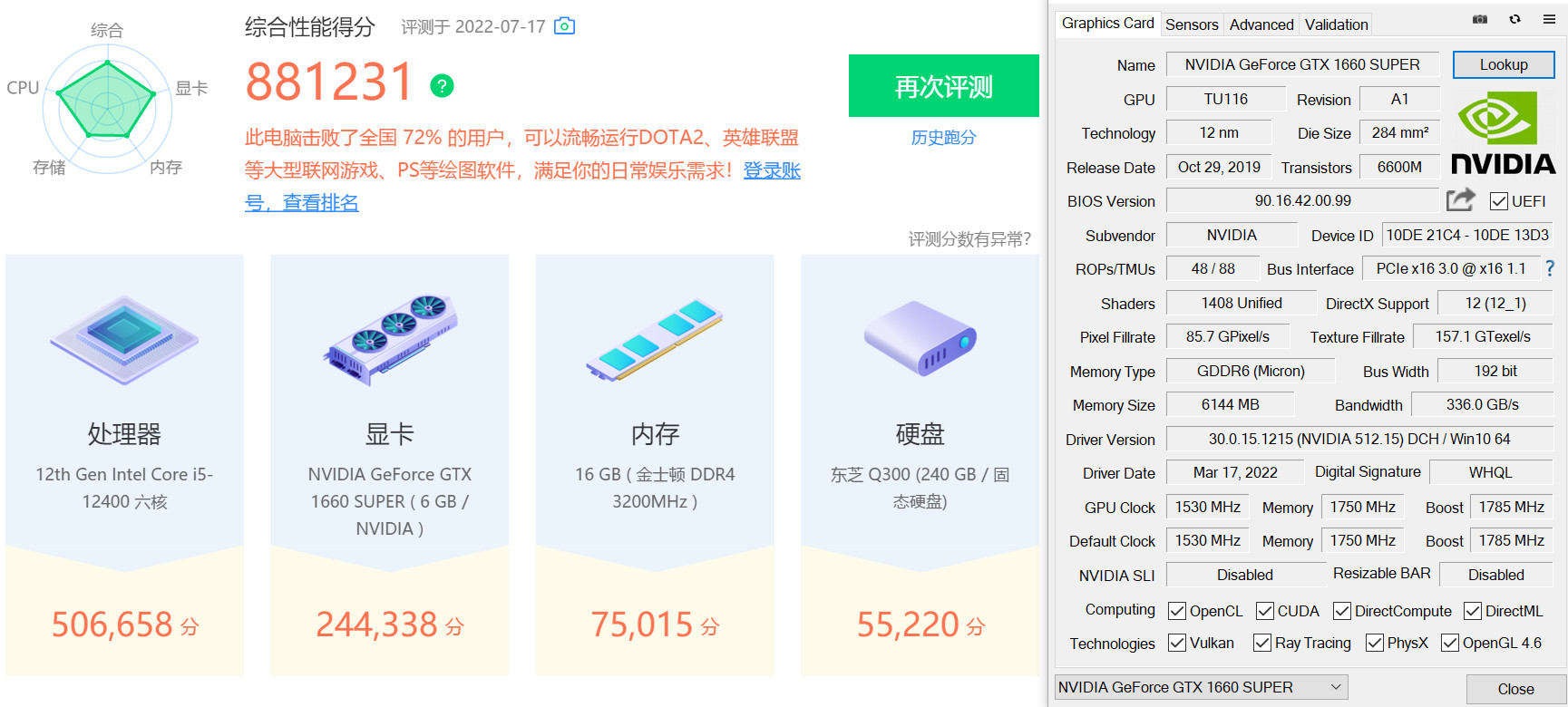
Task: Switch to the Sensors tab
Action: (x=1192, y=24)
